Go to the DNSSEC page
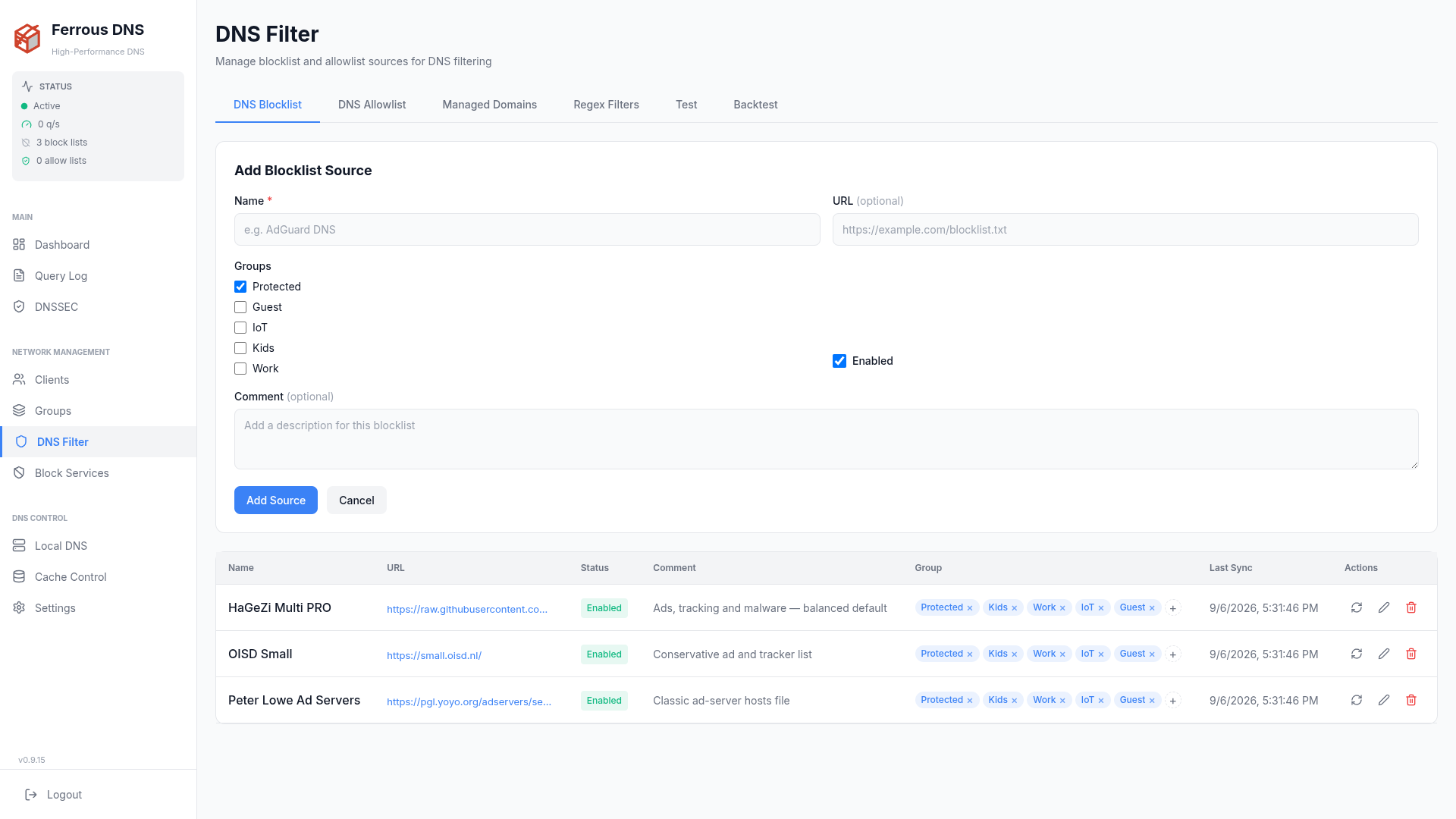 (x=98, y=307)
